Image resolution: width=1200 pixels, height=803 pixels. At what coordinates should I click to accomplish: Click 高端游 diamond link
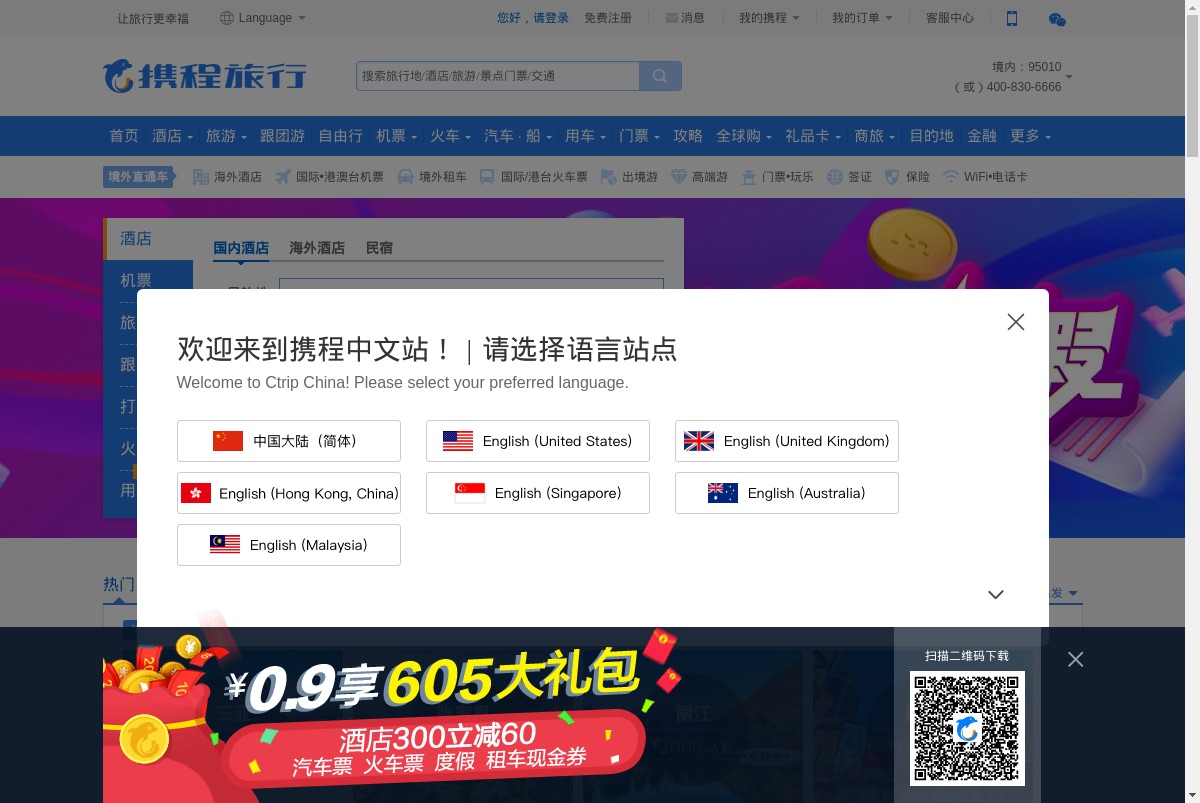(x=699, y=177)
